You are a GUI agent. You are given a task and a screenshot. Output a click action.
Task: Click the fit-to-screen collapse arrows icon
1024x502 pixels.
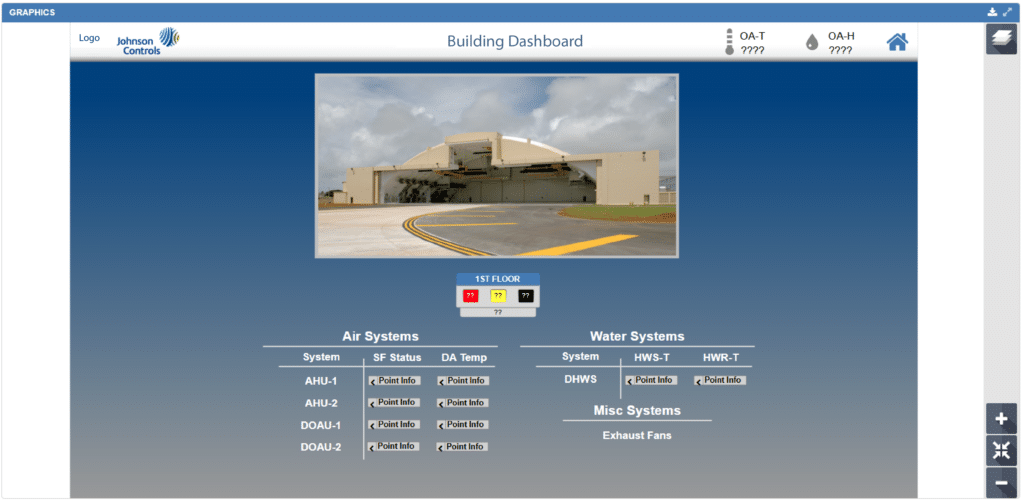coord(1001,451)
